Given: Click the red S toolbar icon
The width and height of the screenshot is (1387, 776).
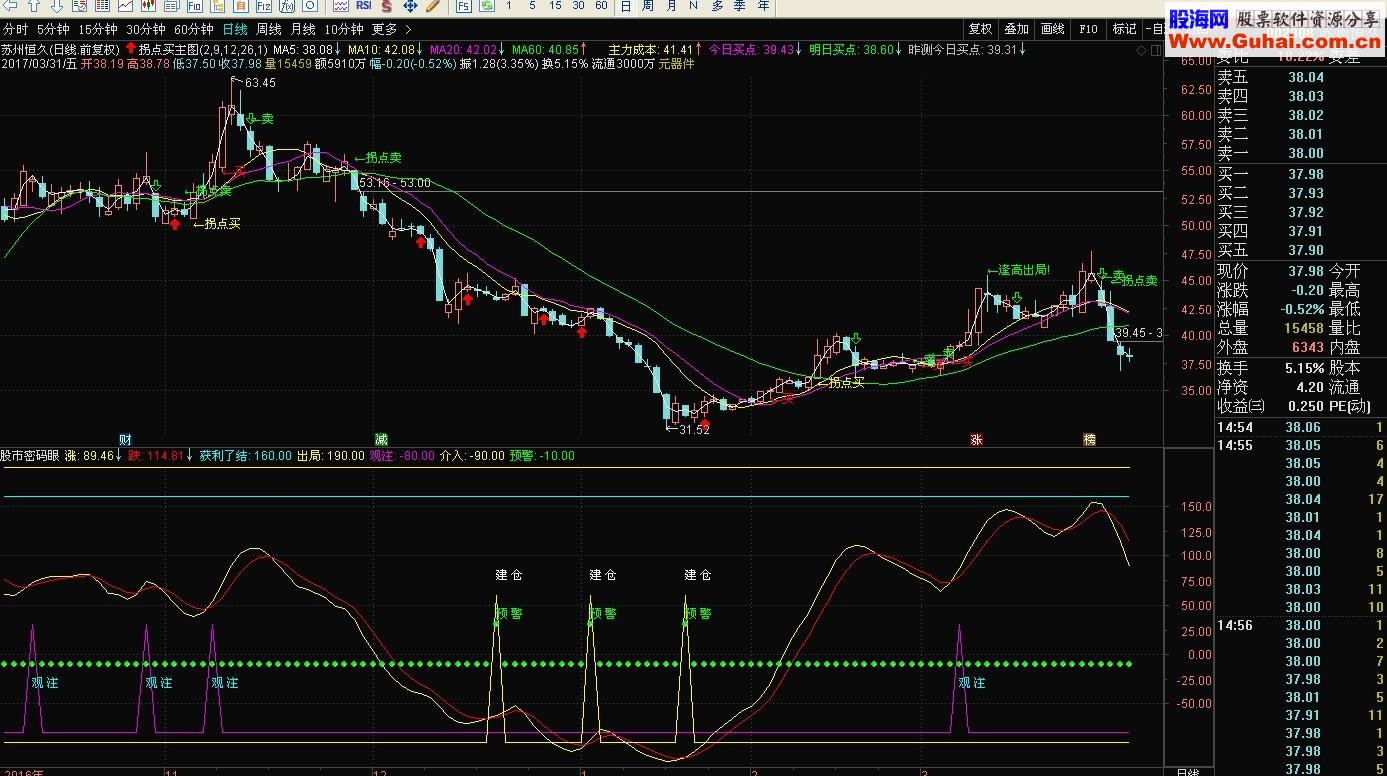Looking at the screenshot, I should pos(387,6).
